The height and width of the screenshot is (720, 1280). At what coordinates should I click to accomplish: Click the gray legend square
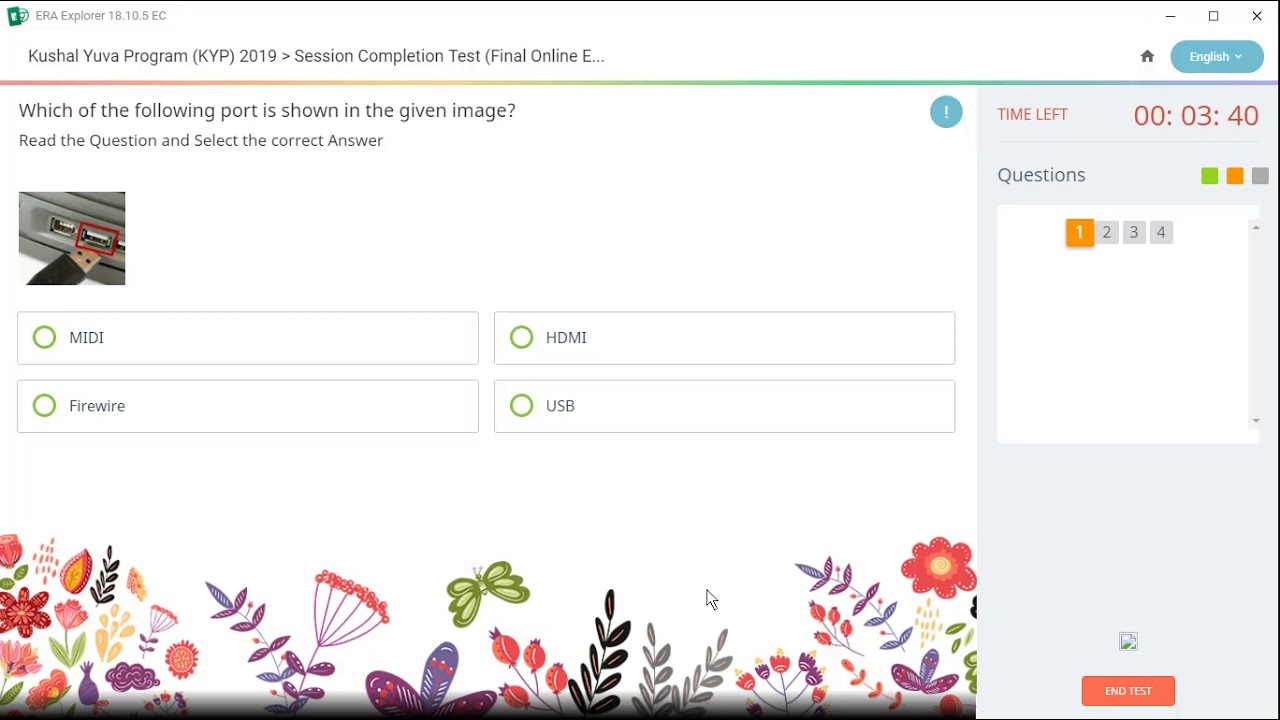tap(1260, 176)
